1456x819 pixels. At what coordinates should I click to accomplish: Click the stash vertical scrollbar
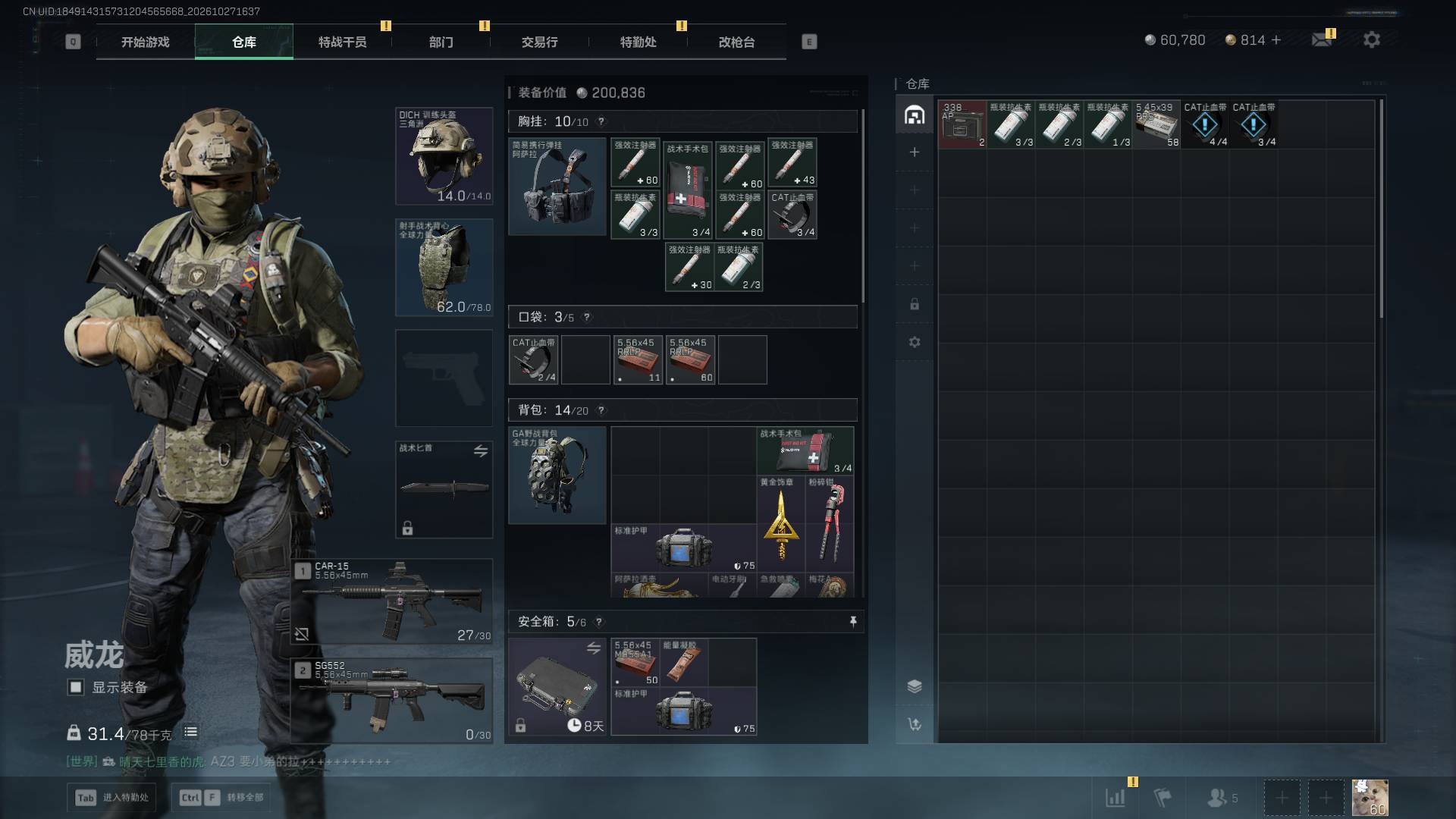tap(1382, 209)
